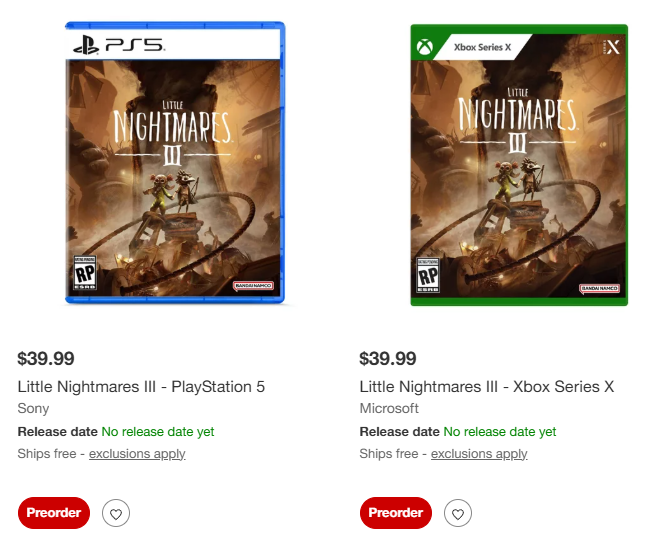Favorite the PlayStation 5 version with heart icon
Image resolution: width=662 pixels, height=536 pixels.
tap(116, 514)
